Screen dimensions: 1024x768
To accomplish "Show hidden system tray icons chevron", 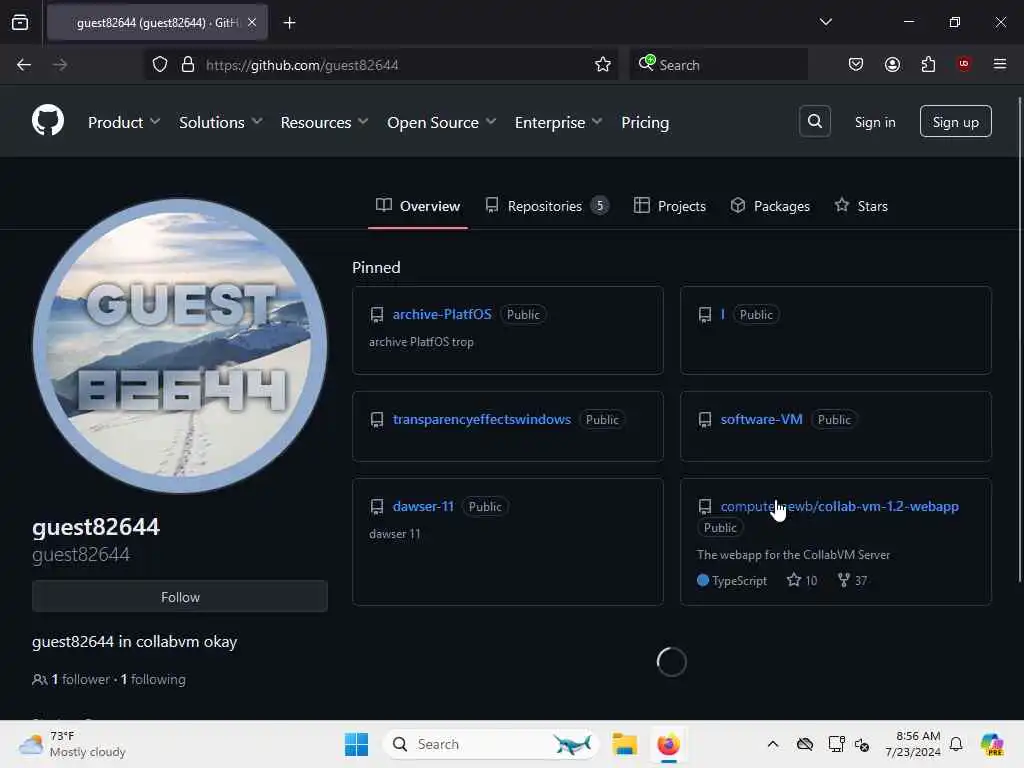I will pos(773,744).
